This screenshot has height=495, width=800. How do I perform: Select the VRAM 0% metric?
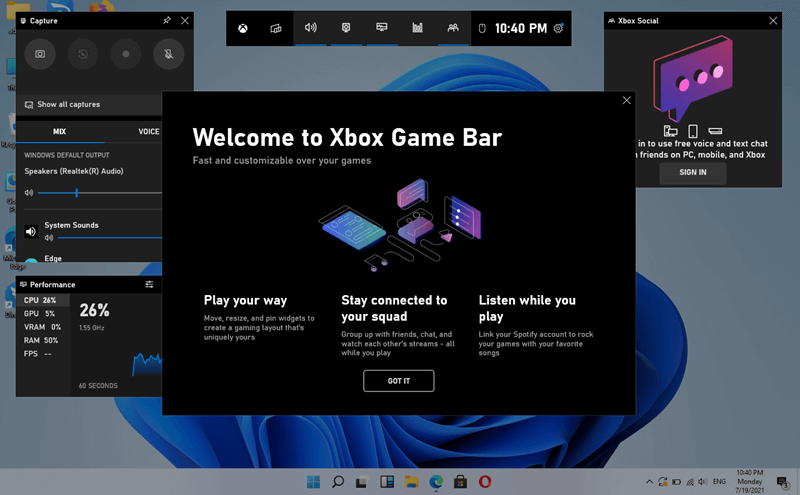43,327
